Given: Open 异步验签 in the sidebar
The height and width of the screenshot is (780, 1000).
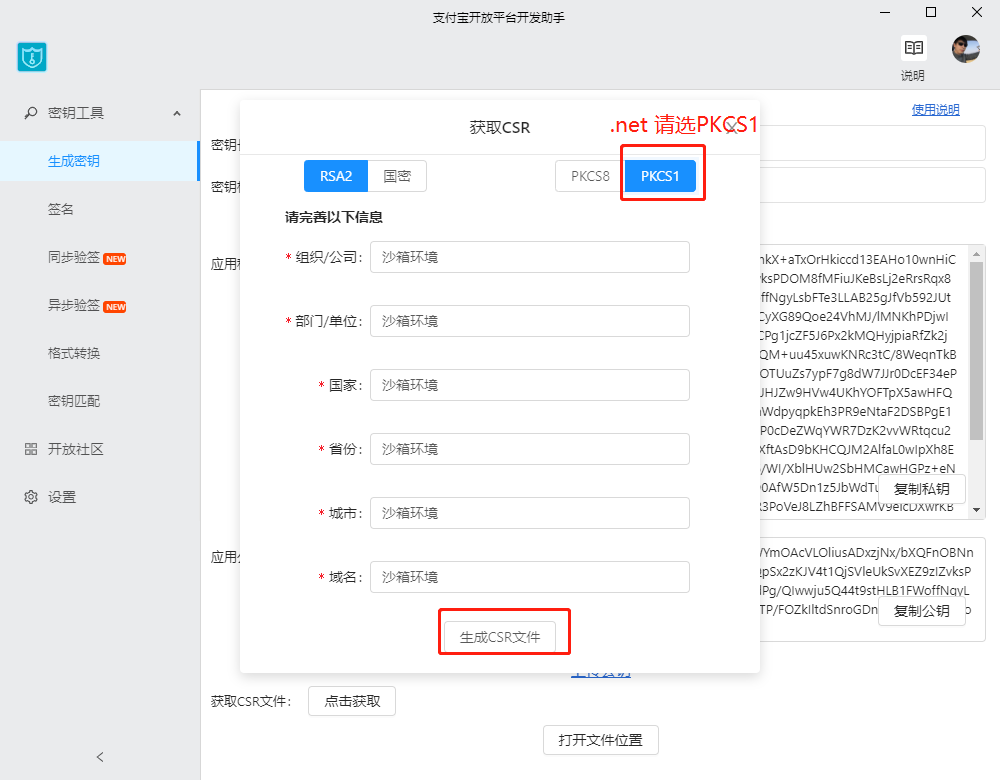Looking at the screenshot, I should click(74, 305).
